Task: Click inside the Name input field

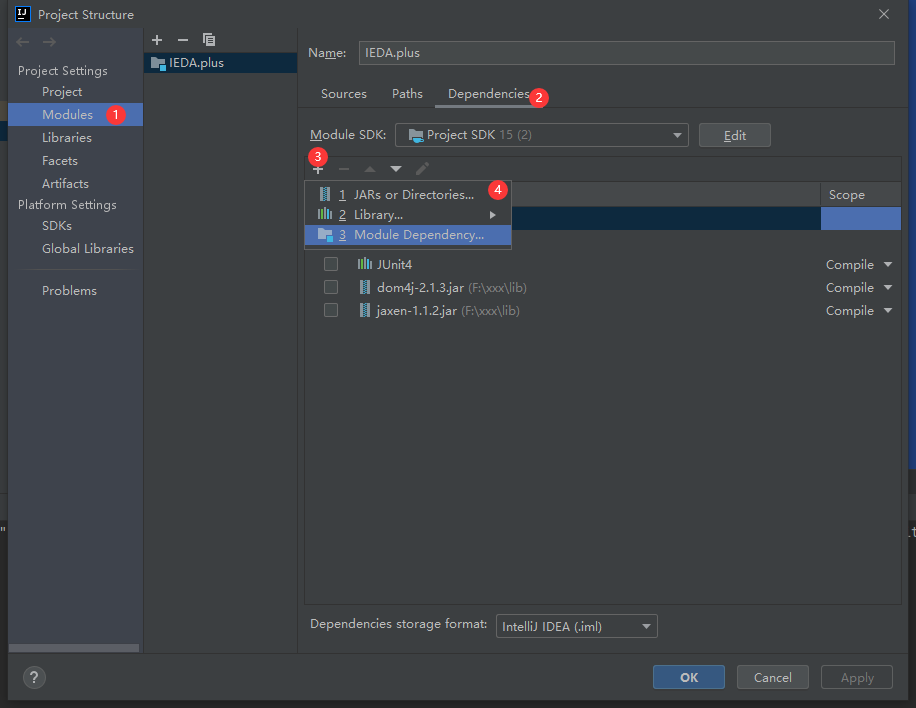Action: point(600,53)
